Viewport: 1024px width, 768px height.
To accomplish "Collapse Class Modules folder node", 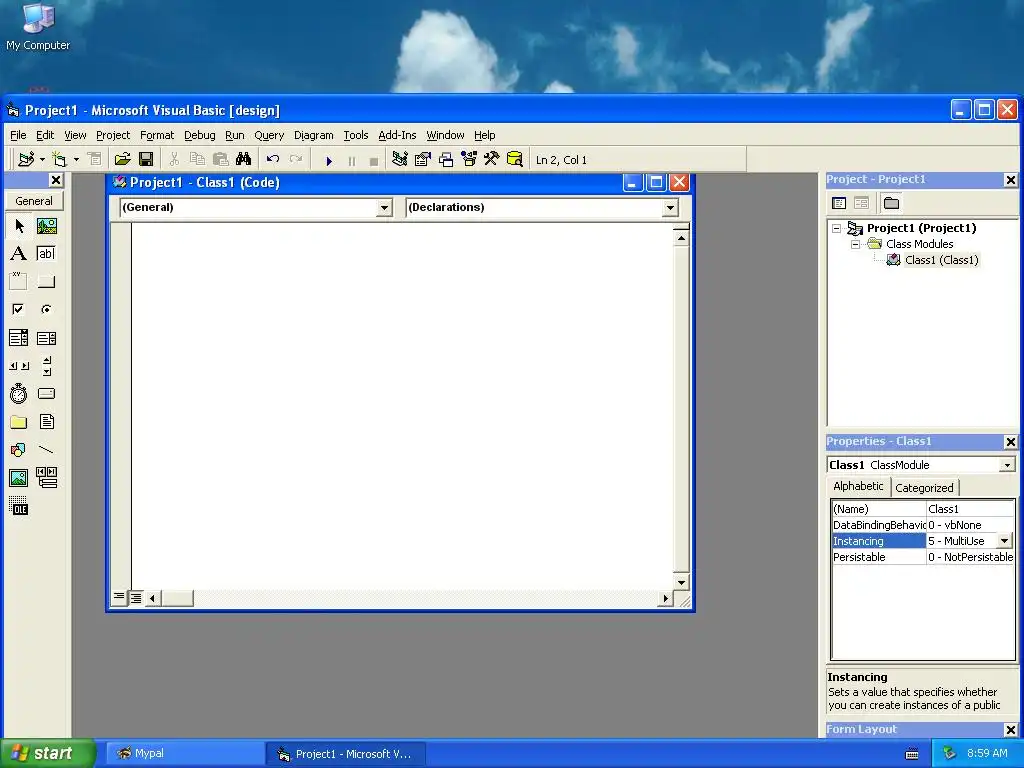I will [x=856, y=244].
